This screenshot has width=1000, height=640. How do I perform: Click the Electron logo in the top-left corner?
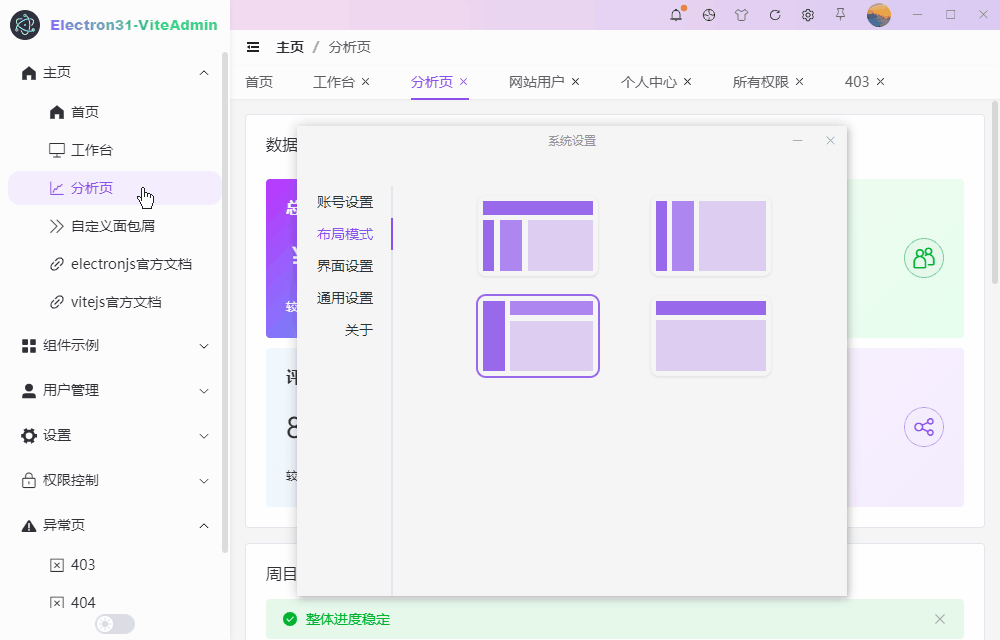24,22
